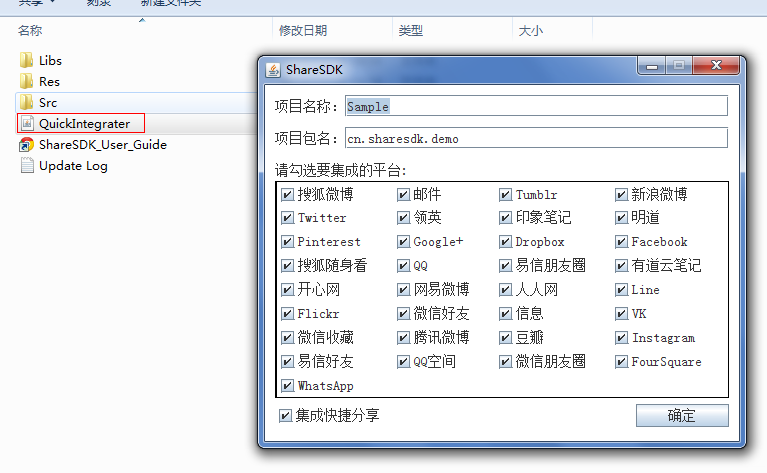Click the 确定 button

pyautogui.click(x=682, y=415)
